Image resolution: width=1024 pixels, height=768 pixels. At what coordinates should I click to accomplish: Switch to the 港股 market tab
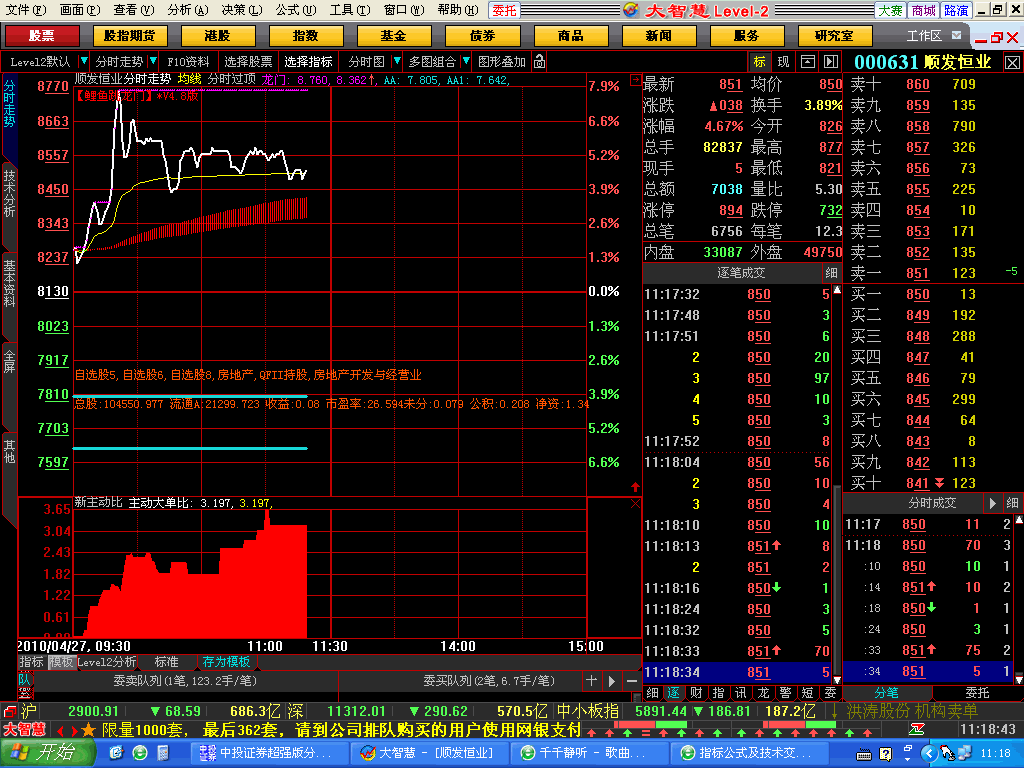coord(217,36)
